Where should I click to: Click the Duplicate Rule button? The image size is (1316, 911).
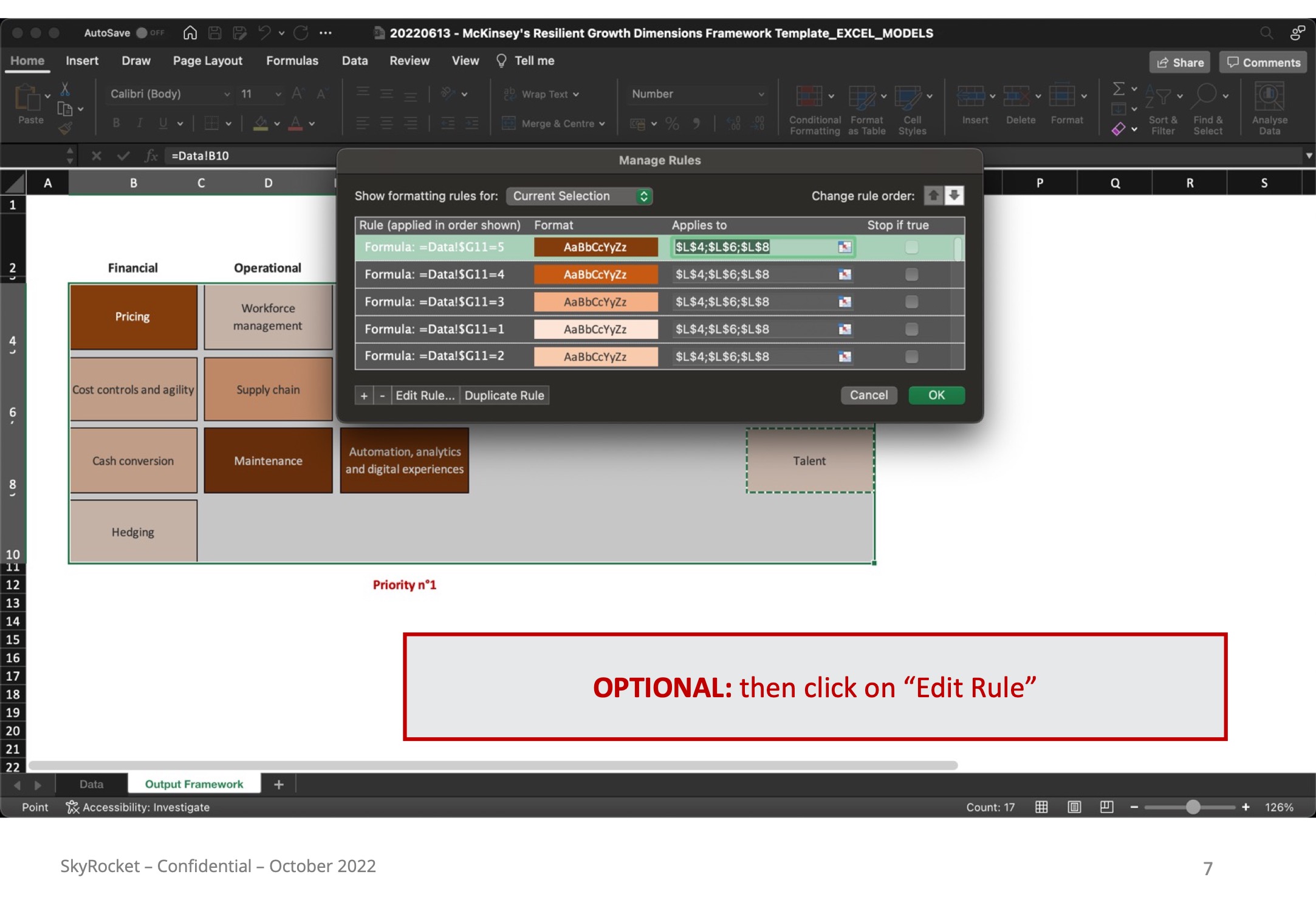(504, 395)
